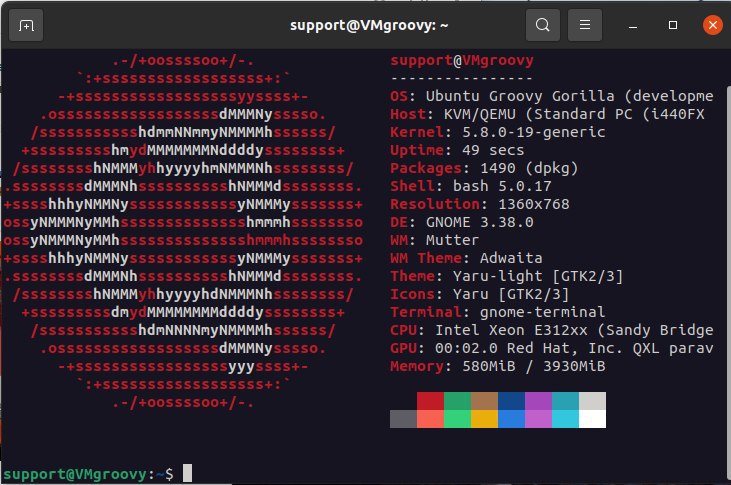Click the Uptime: 49 secs line
The height and width of the screenshot is (485, 731).
(x=457, y=150)
